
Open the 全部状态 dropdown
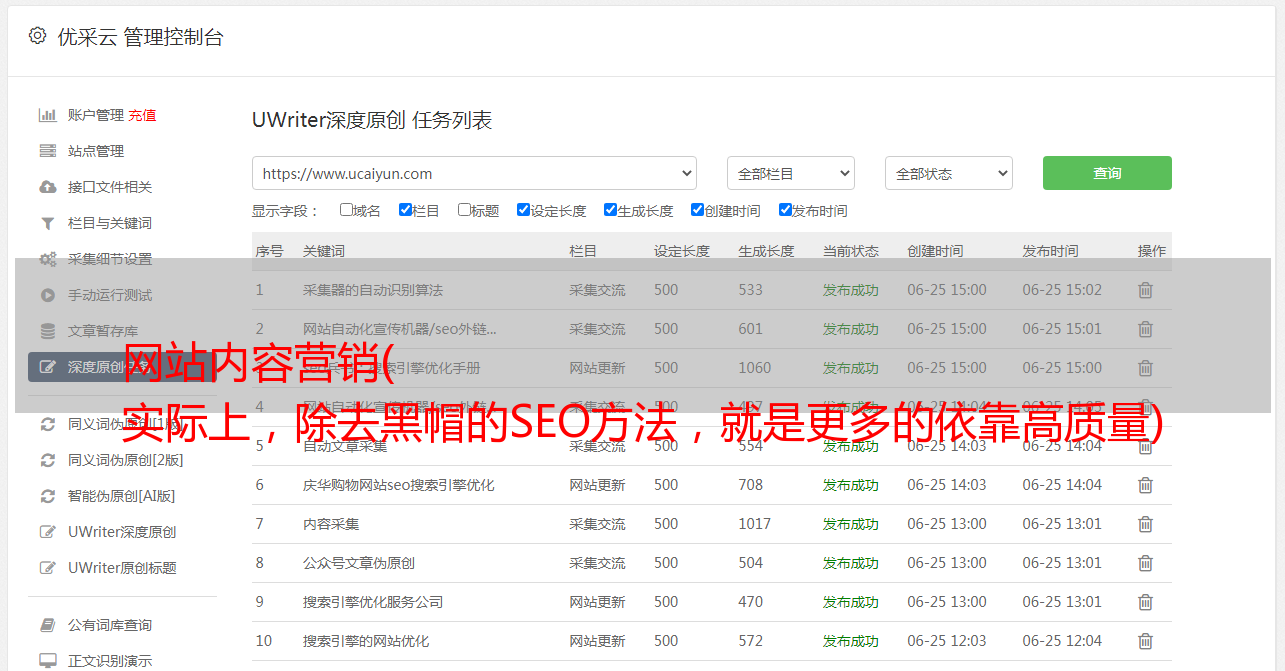[948, 173]
